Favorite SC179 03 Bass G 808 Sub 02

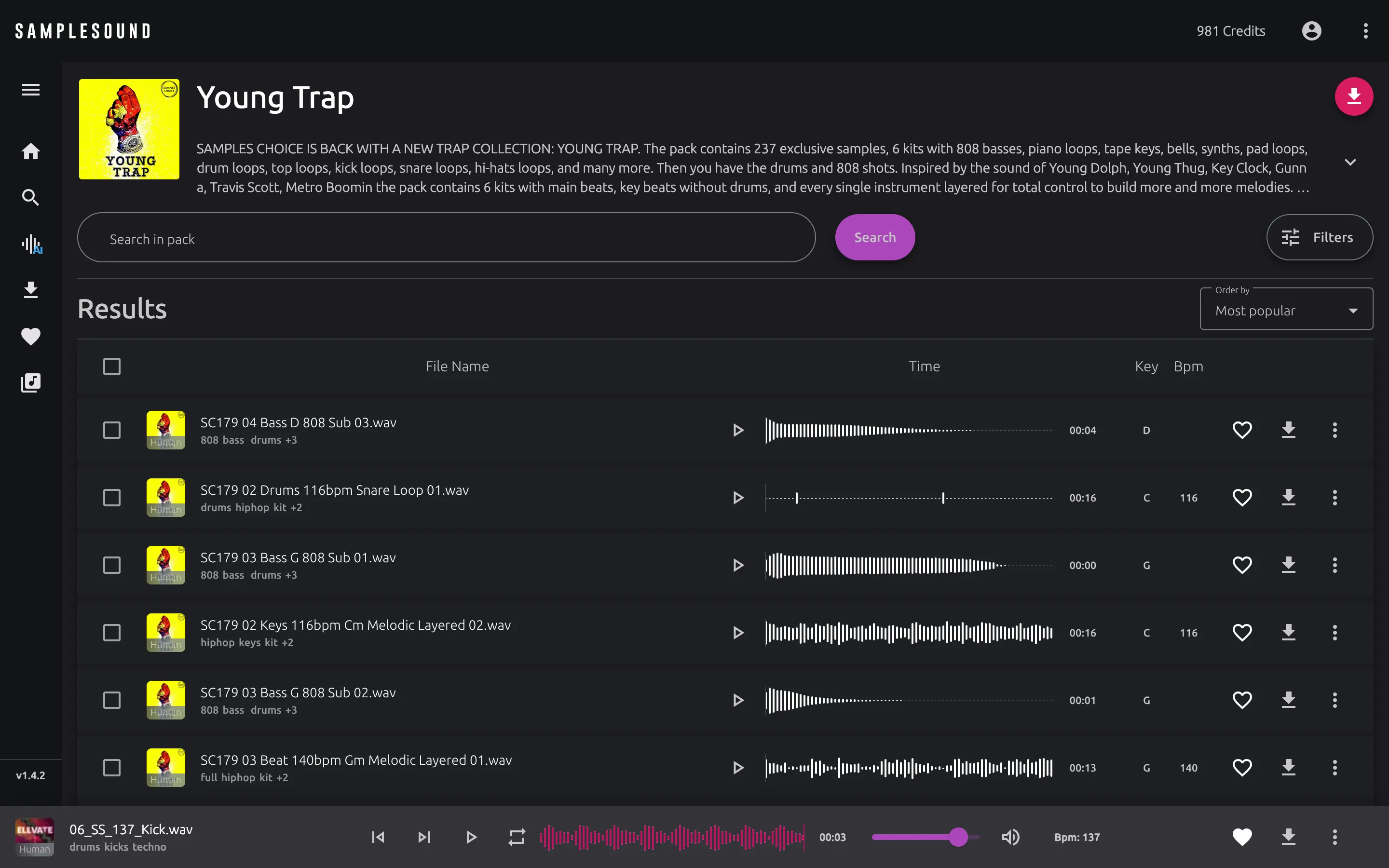tap(1242, 700)
